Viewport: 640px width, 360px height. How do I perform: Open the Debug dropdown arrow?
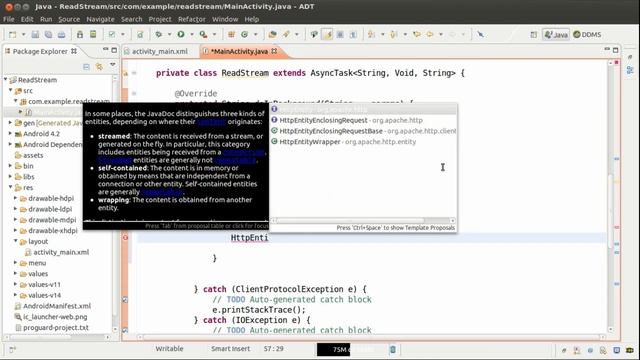click(x=169, y=35)
